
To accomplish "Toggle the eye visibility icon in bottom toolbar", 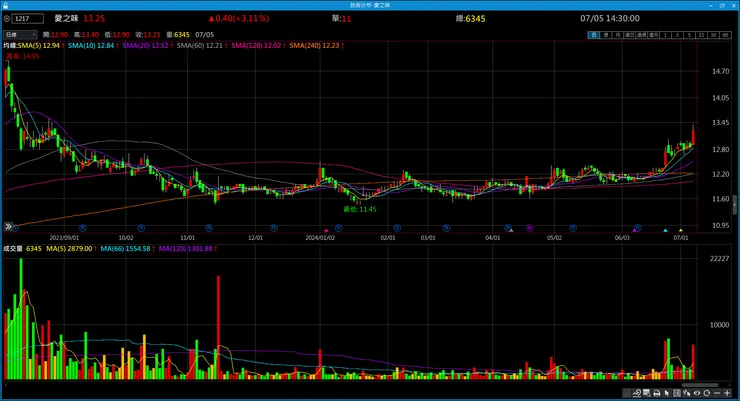I will click(697, 393).
